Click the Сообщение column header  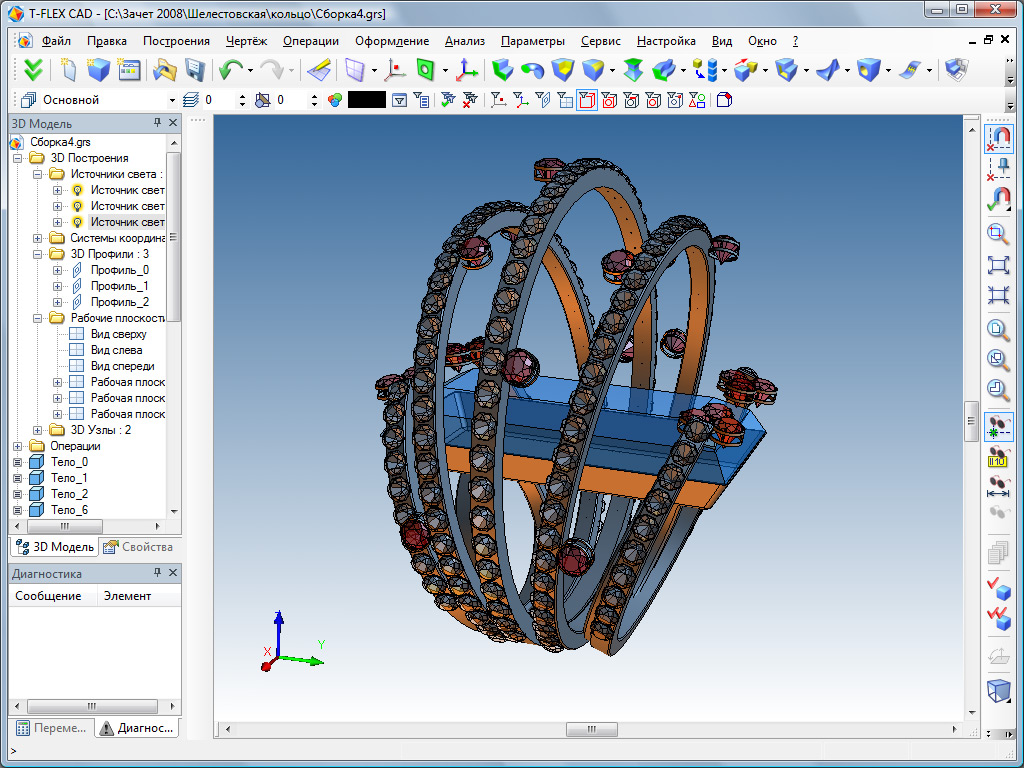click(50, 596)
